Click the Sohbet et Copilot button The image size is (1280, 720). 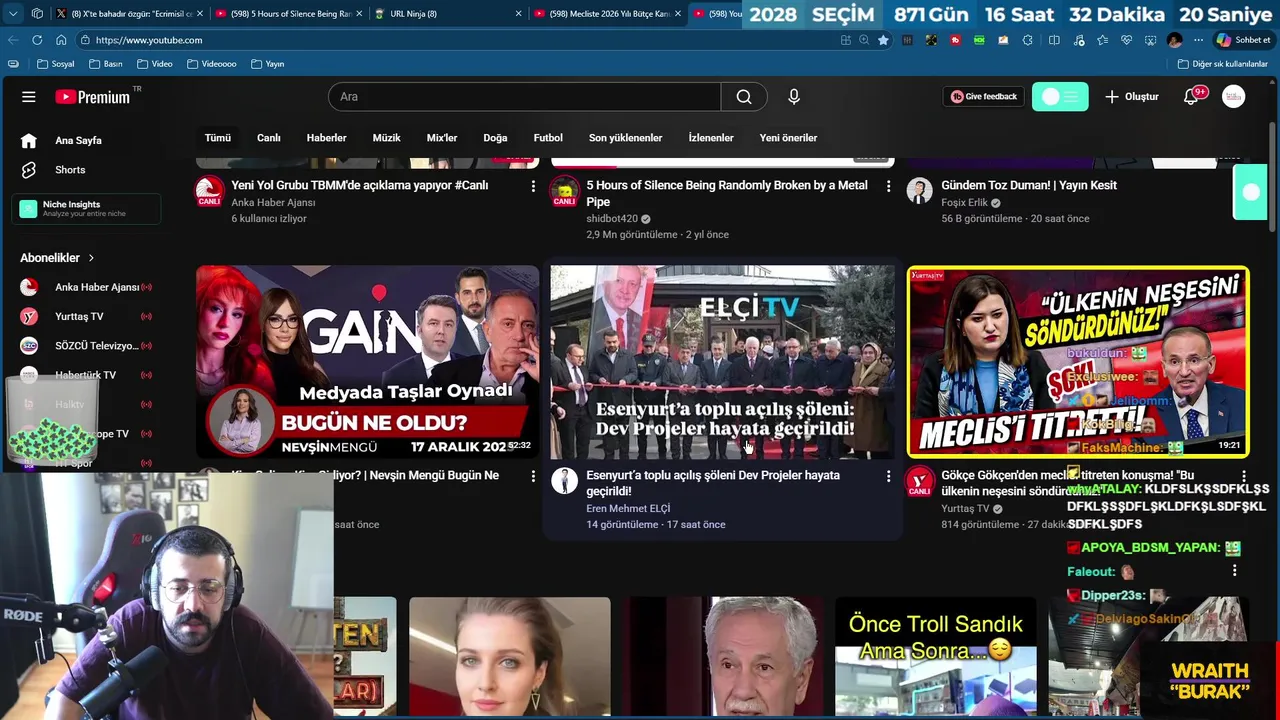1243,40
